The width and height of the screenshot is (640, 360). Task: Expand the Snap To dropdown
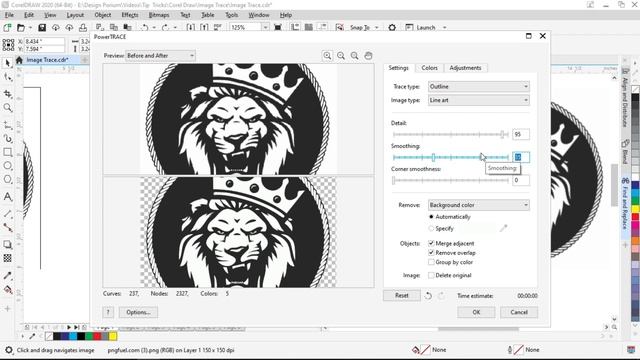tap(376, 27)
